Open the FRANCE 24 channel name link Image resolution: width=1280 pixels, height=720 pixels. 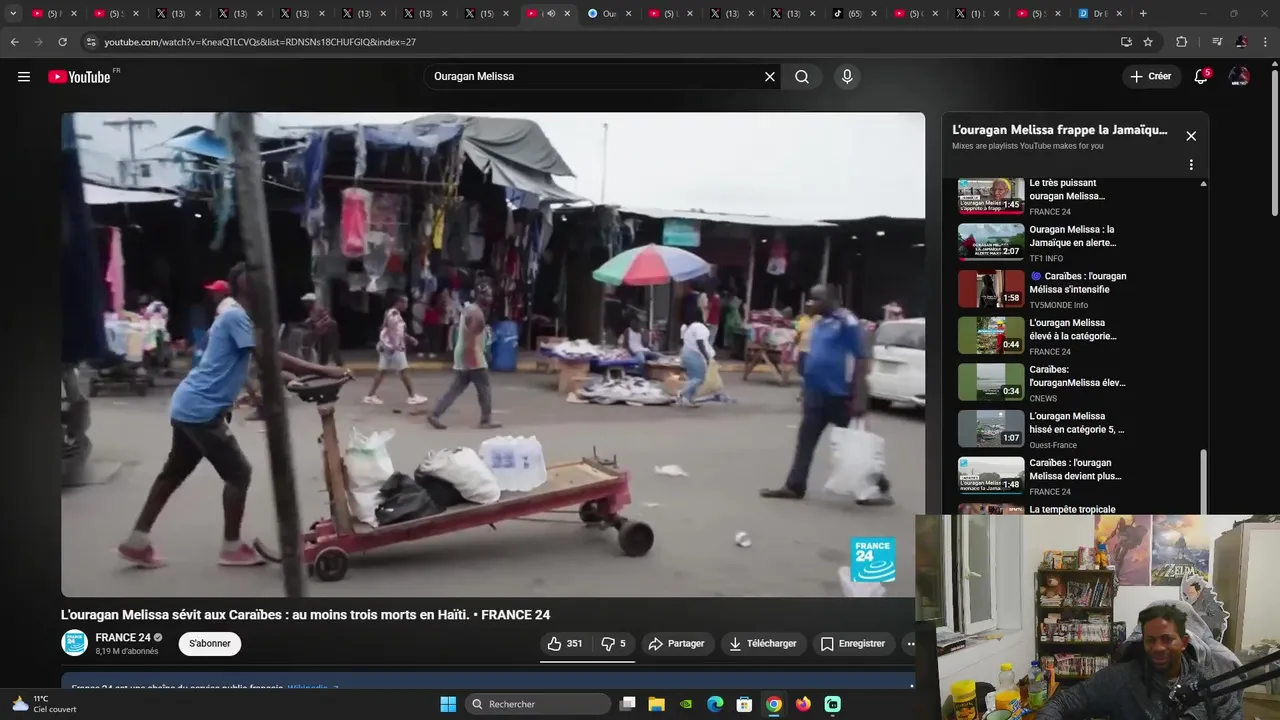(123, 638)
